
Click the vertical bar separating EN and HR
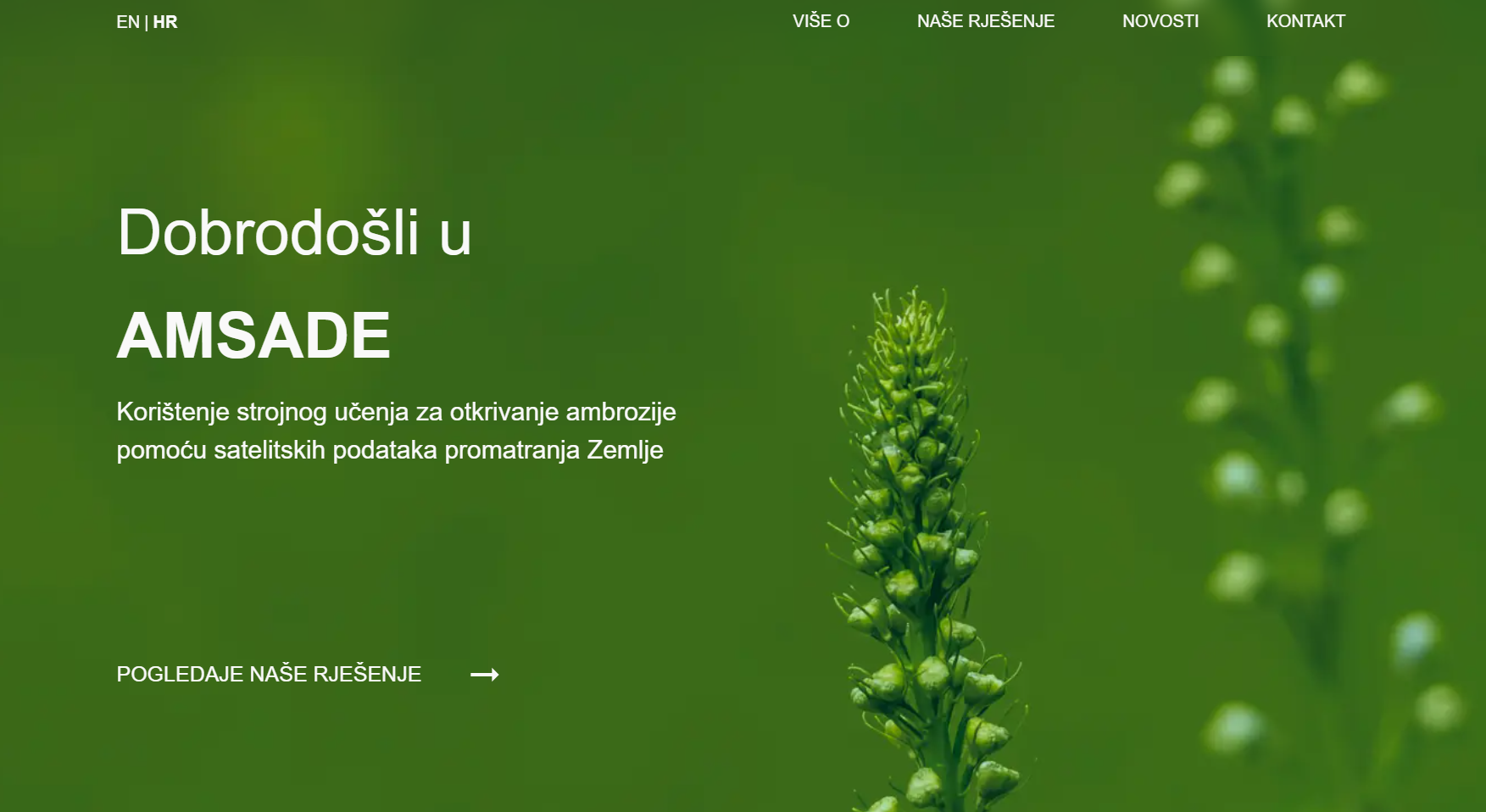point(146,23)
